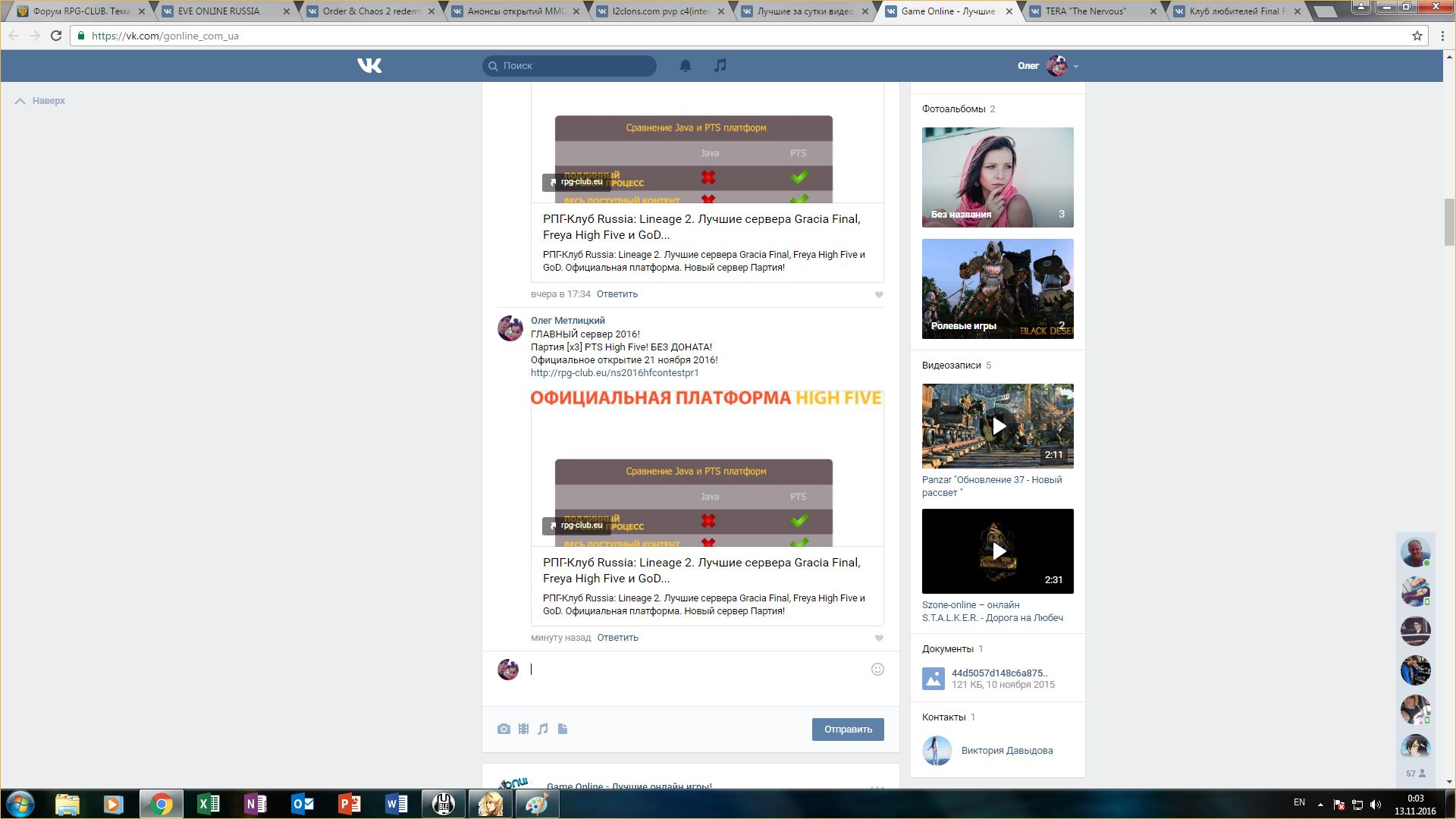
Task: Like the comment posted a minute ago
Action: pos(879,639)
